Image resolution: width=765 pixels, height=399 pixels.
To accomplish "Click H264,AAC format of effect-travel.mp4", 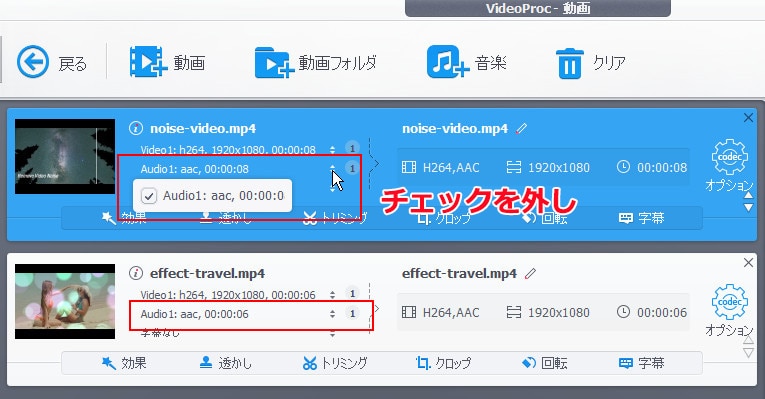I will tap(441, 312).
